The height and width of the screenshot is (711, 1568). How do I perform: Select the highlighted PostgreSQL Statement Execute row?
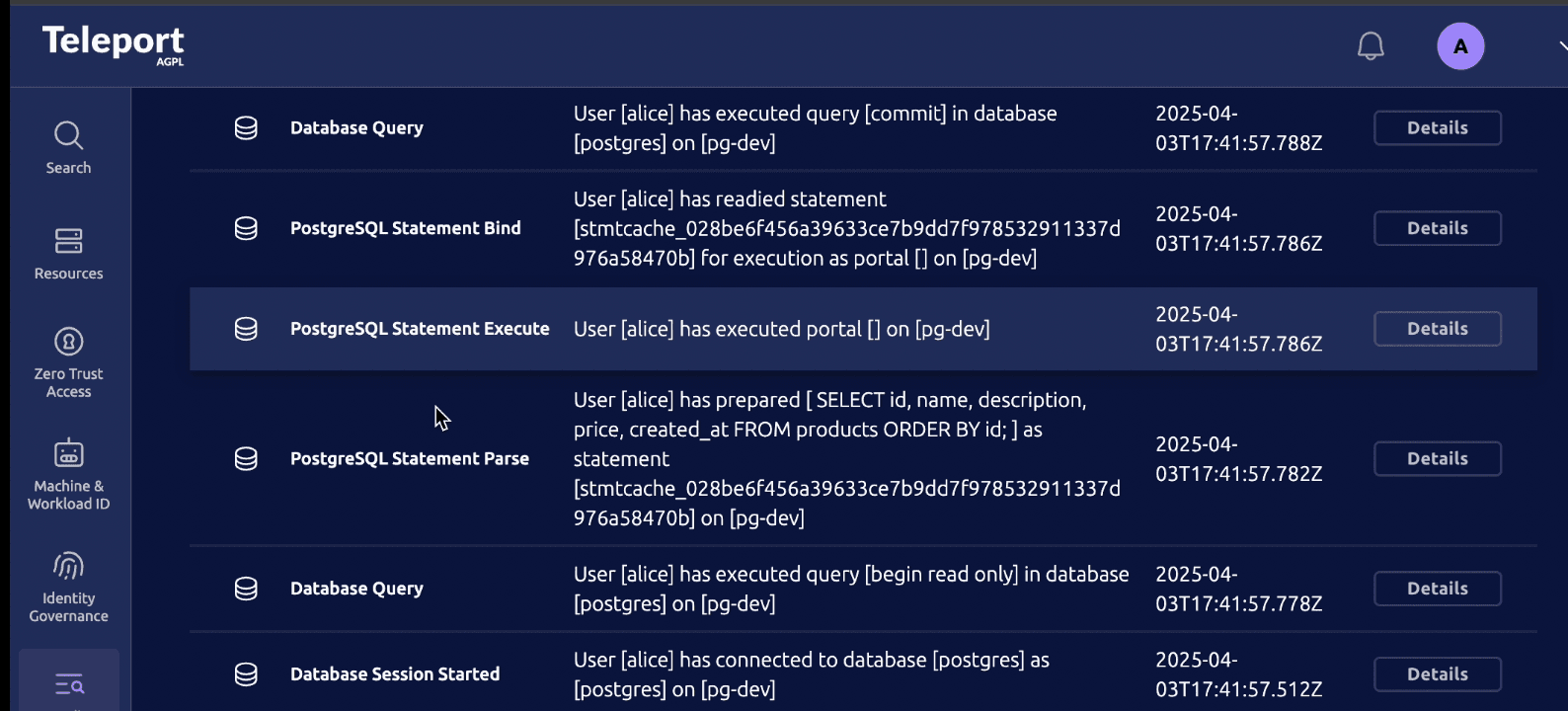coord(780,329)
